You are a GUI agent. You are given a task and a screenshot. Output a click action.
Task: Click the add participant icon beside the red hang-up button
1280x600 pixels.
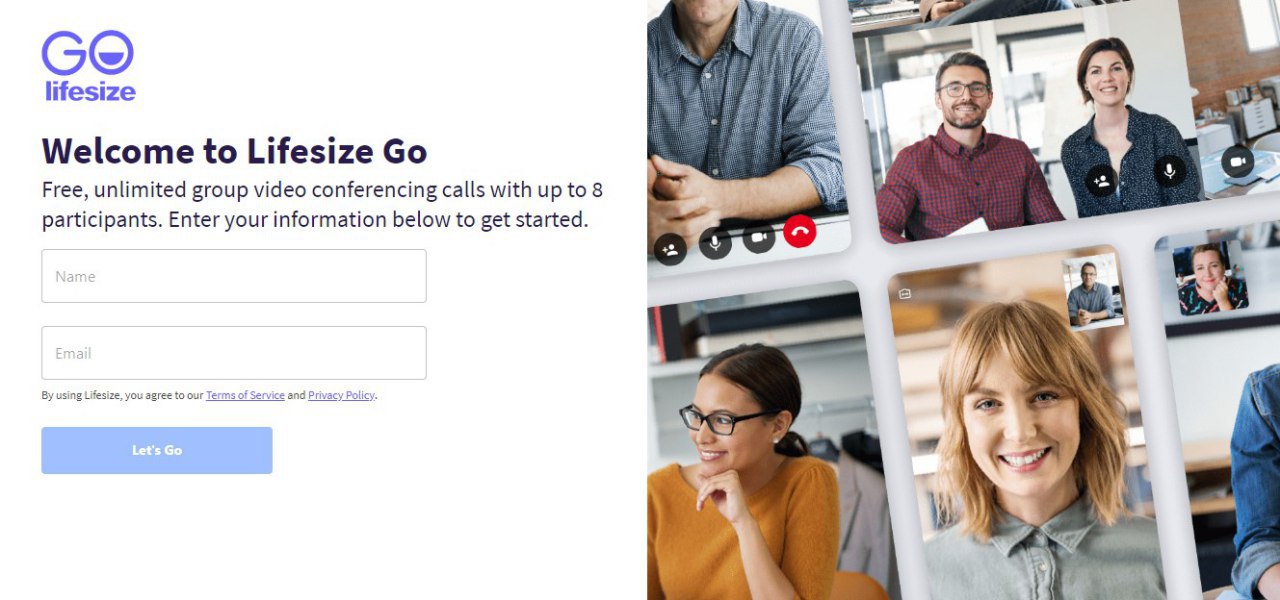tap(671, 249)
